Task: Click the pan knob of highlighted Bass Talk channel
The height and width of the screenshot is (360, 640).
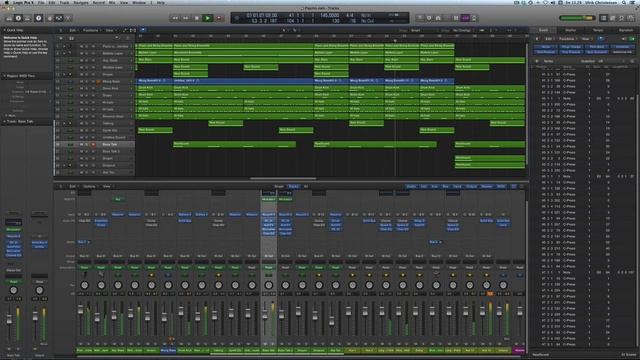Action: (269, 285)
